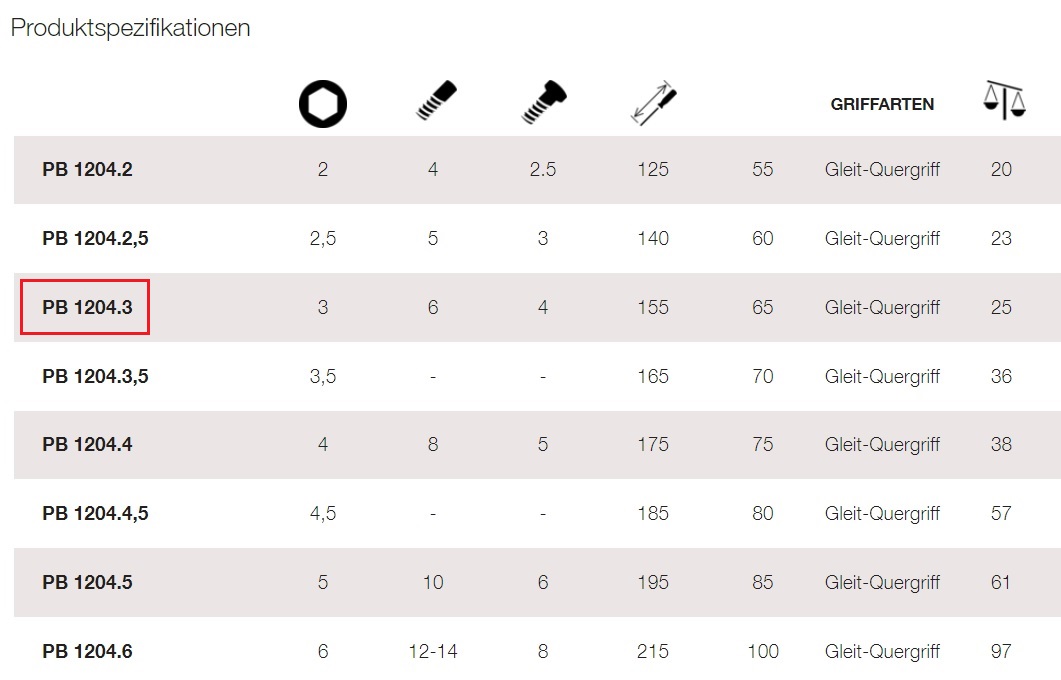Click the Produktspezifikationen heading
The height and width of the screenshot is (680, 1061).
tap(131, 28)
